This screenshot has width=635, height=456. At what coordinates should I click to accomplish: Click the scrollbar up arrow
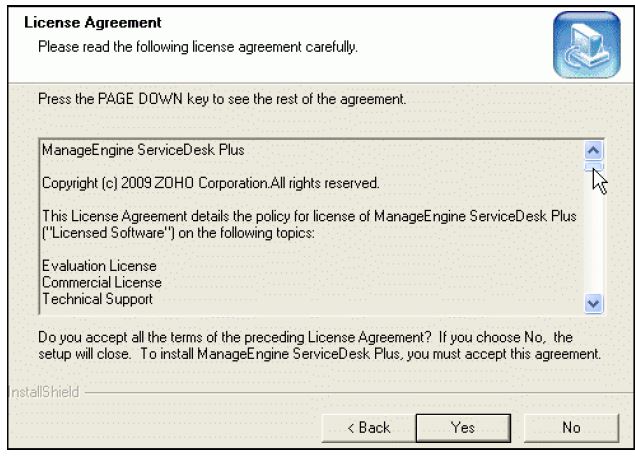(594, 151)
